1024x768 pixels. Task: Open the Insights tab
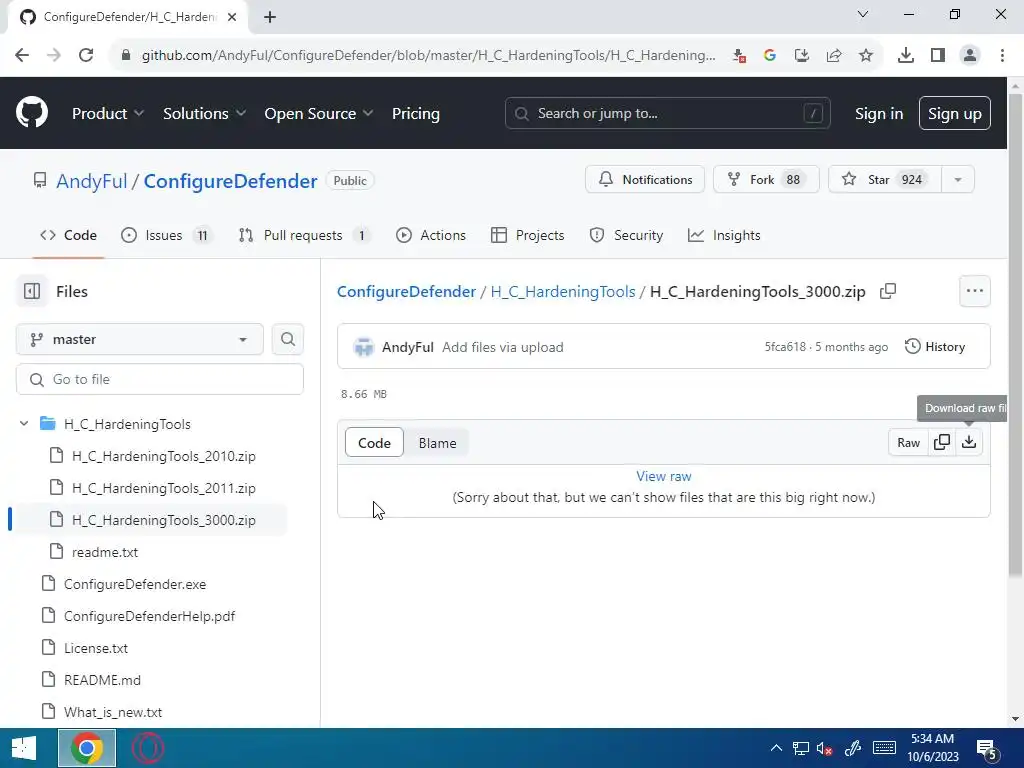point(724,235)
